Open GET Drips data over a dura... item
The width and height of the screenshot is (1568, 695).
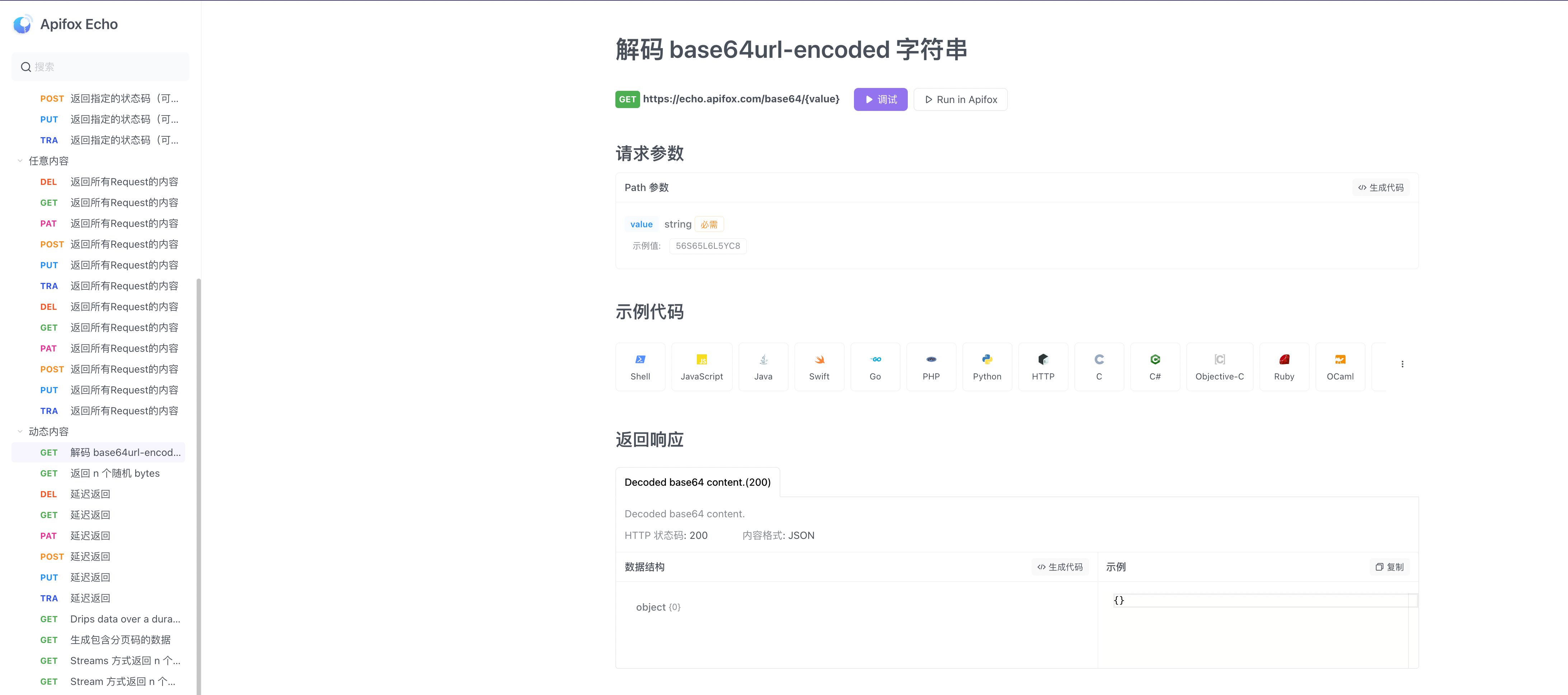[x=99, y=619]
